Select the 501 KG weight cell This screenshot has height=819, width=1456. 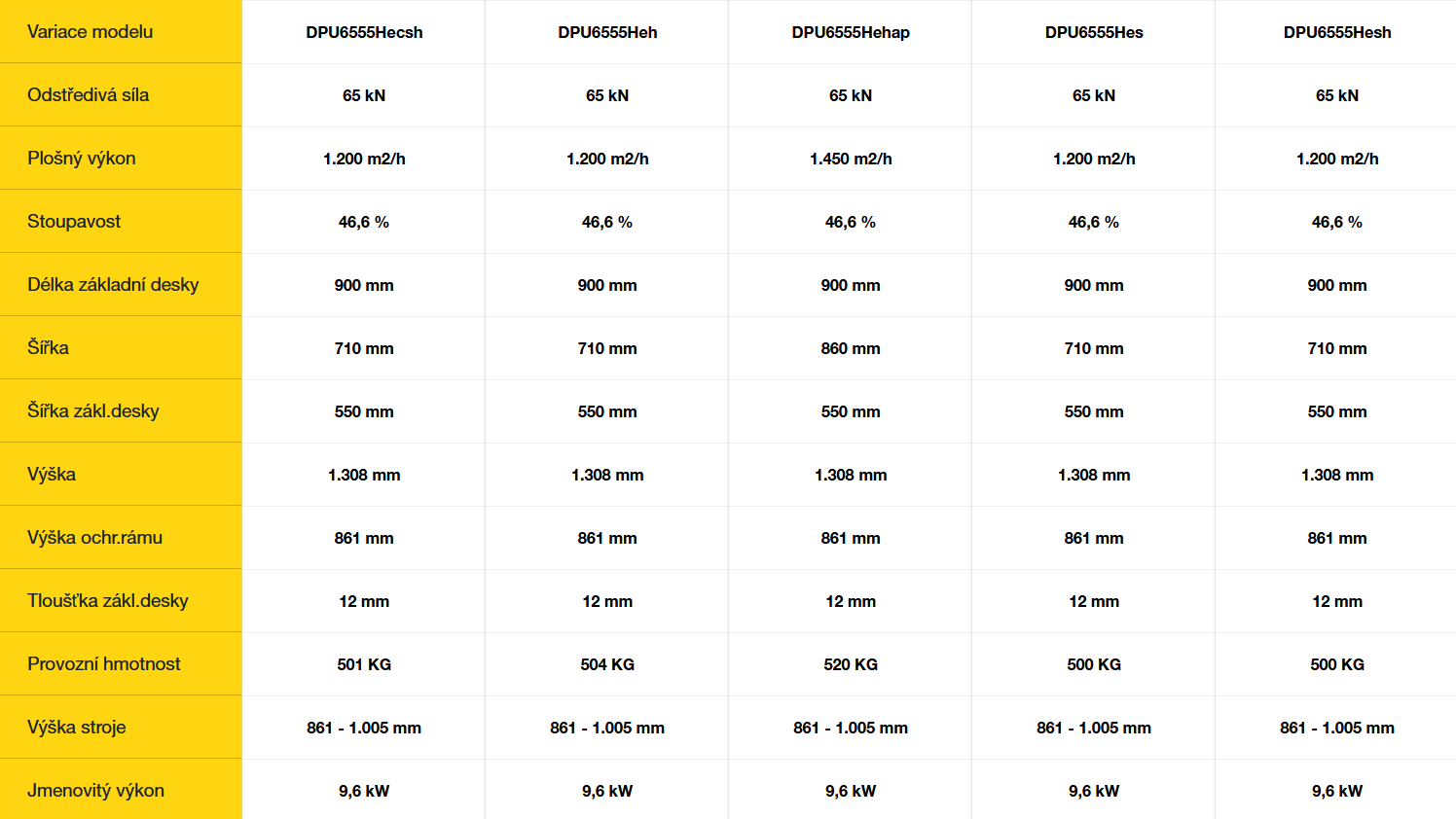[x=364, y=664]
